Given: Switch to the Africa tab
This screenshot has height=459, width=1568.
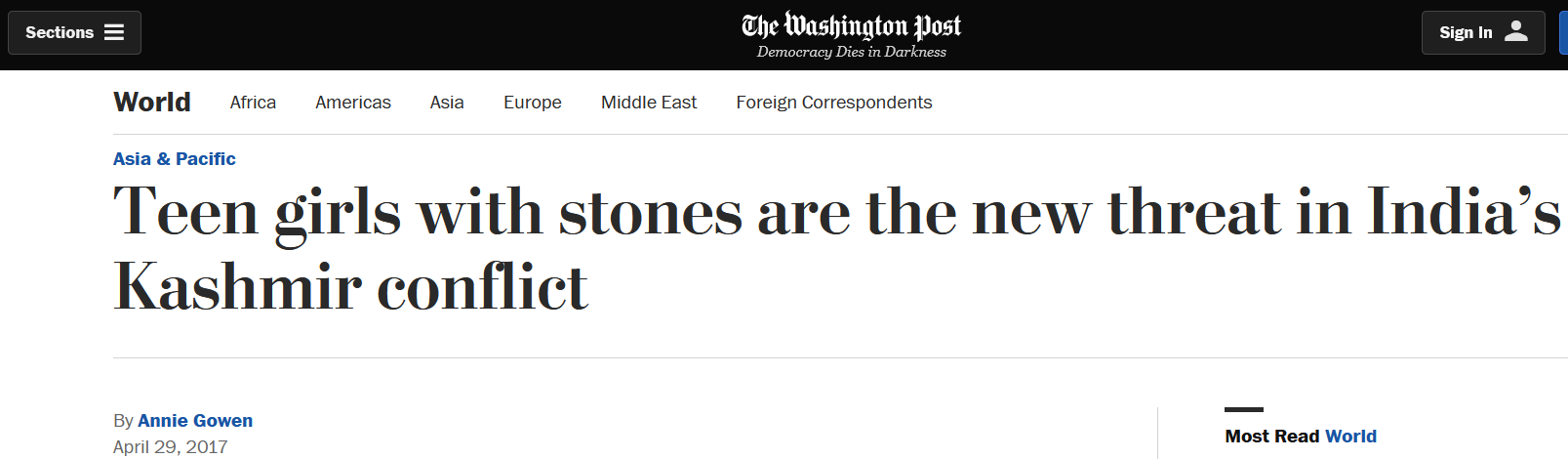Looking at the screenshot, I should (x=253, y=103).
